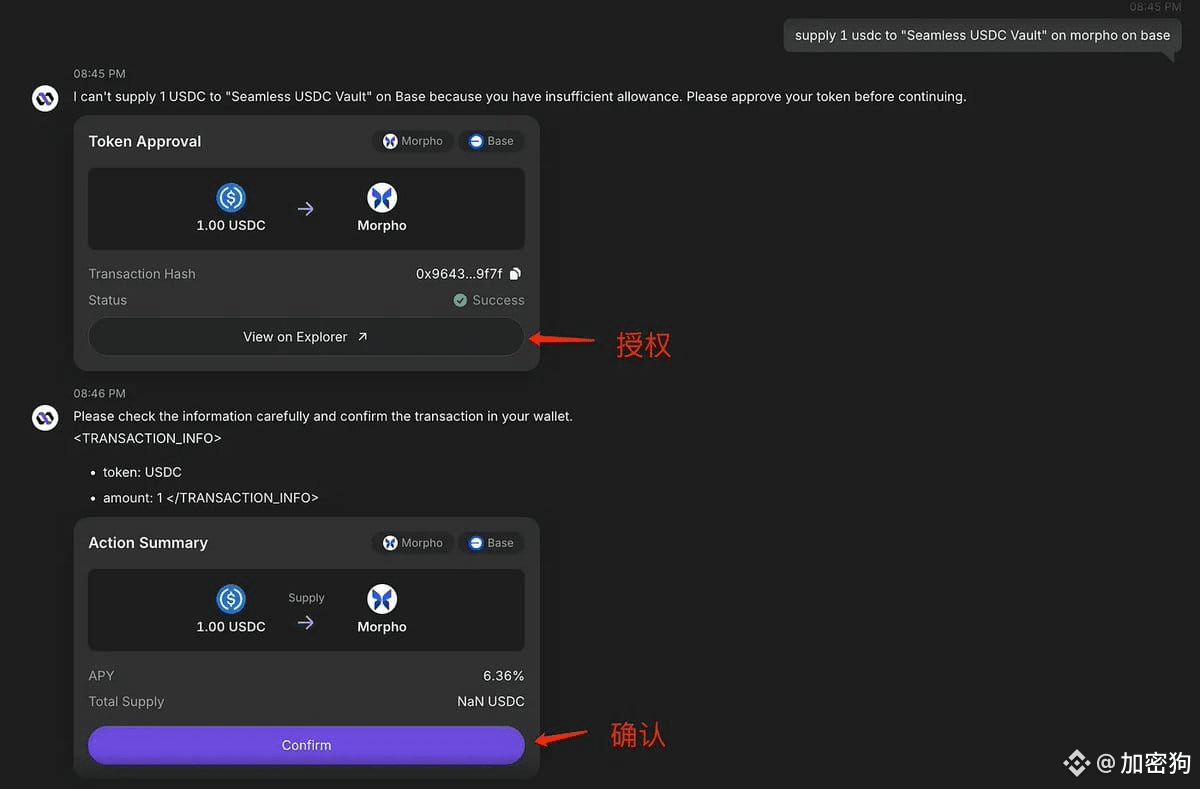Click the arrow between USDC and Morpho in the Token Approval card
1200x789 pixels.
point(306,209)
